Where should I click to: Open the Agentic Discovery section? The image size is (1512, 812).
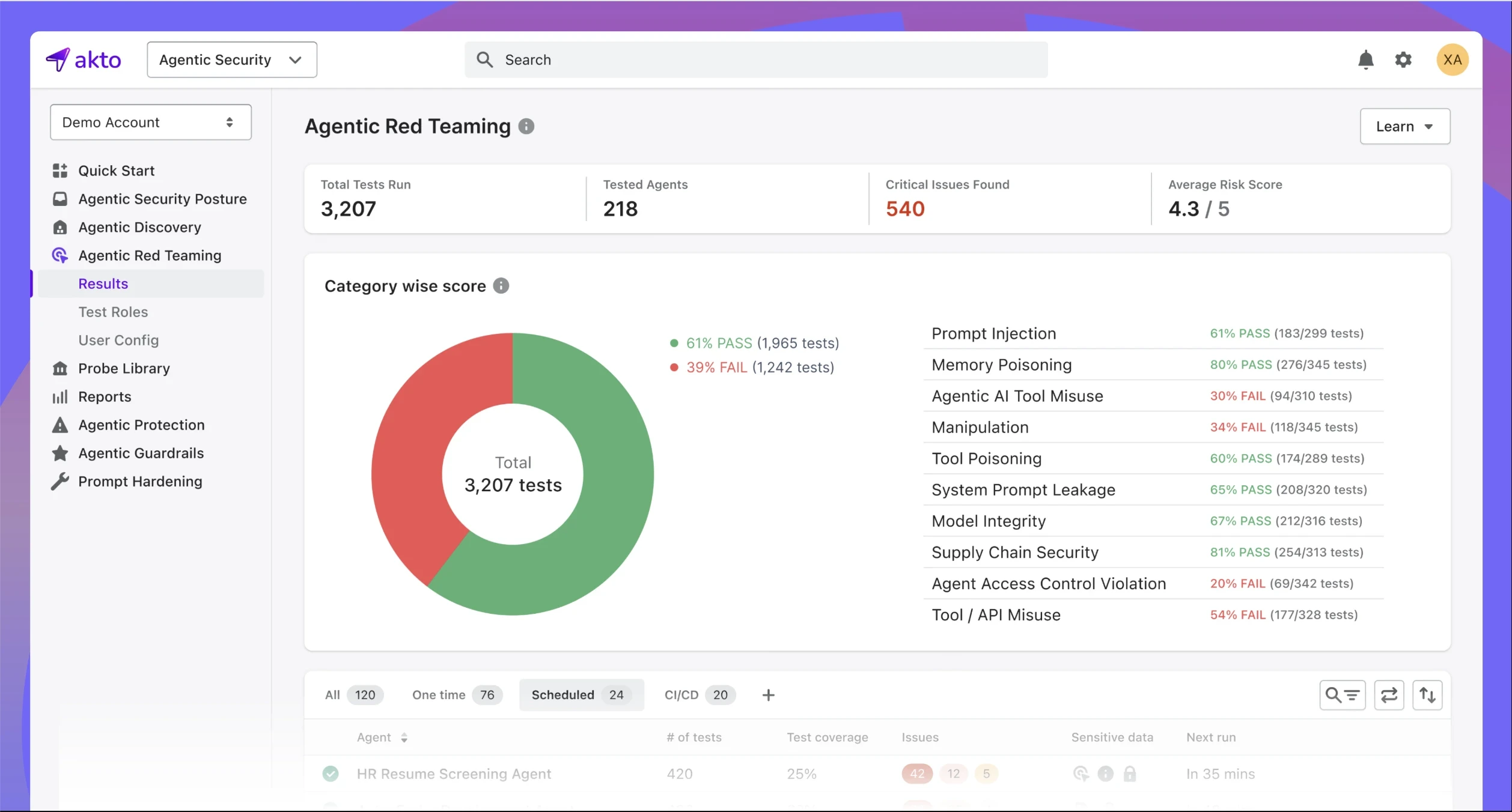(x=139, y=227)
